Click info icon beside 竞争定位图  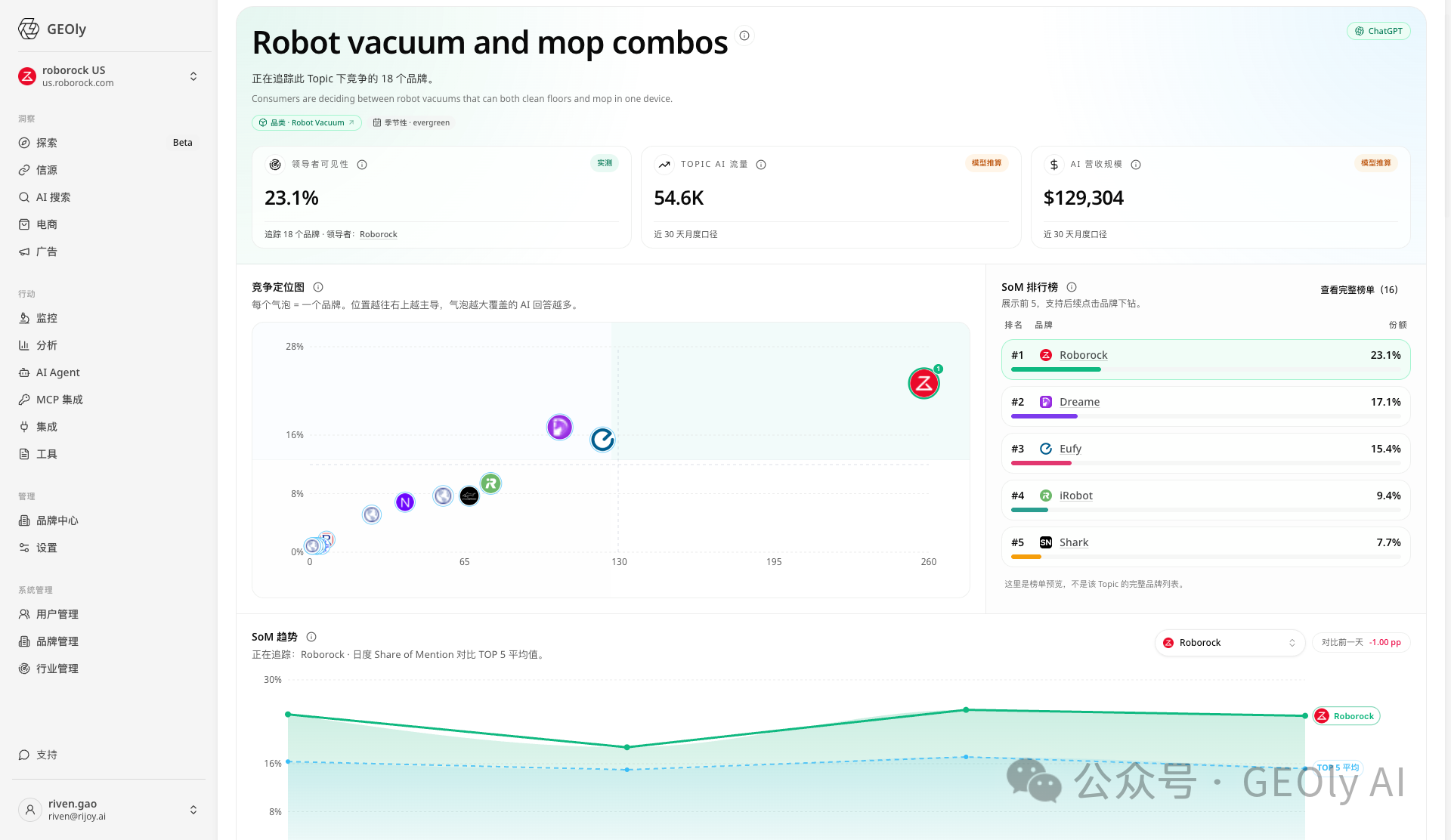(318, 287)
